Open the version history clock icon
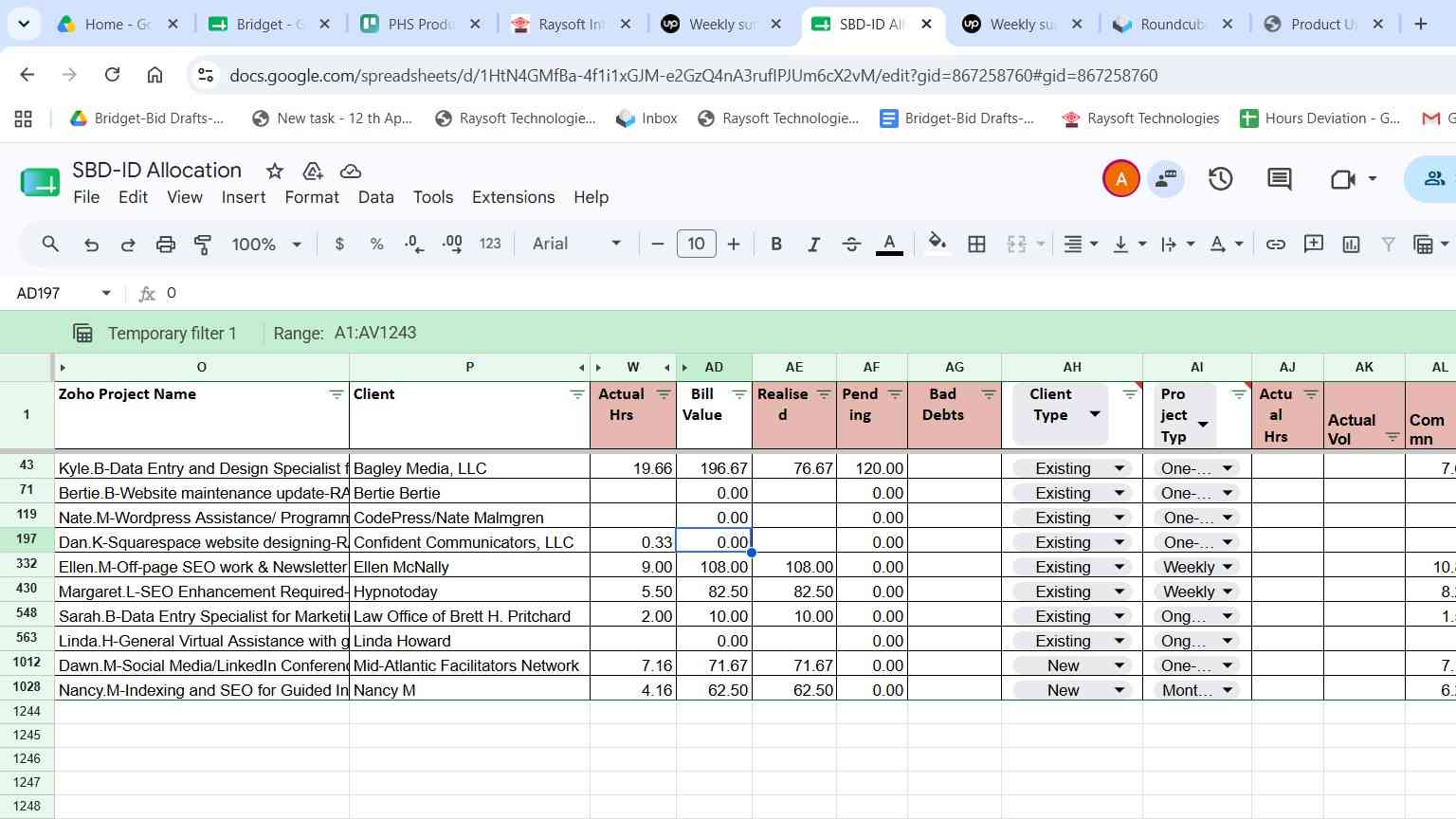The image size is (1456, 819). [x=1220, y=178]
